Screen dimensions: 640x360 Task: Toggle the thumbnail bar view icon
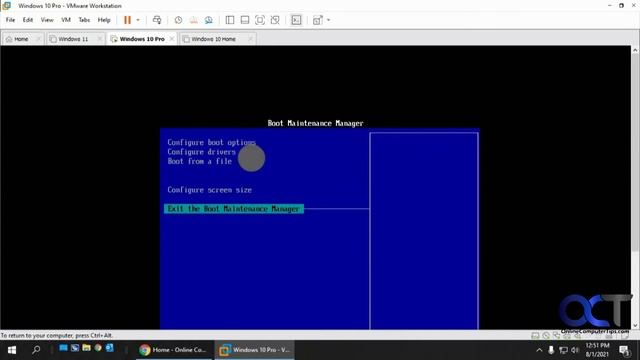pyautogui.click(x=245, y=20)
